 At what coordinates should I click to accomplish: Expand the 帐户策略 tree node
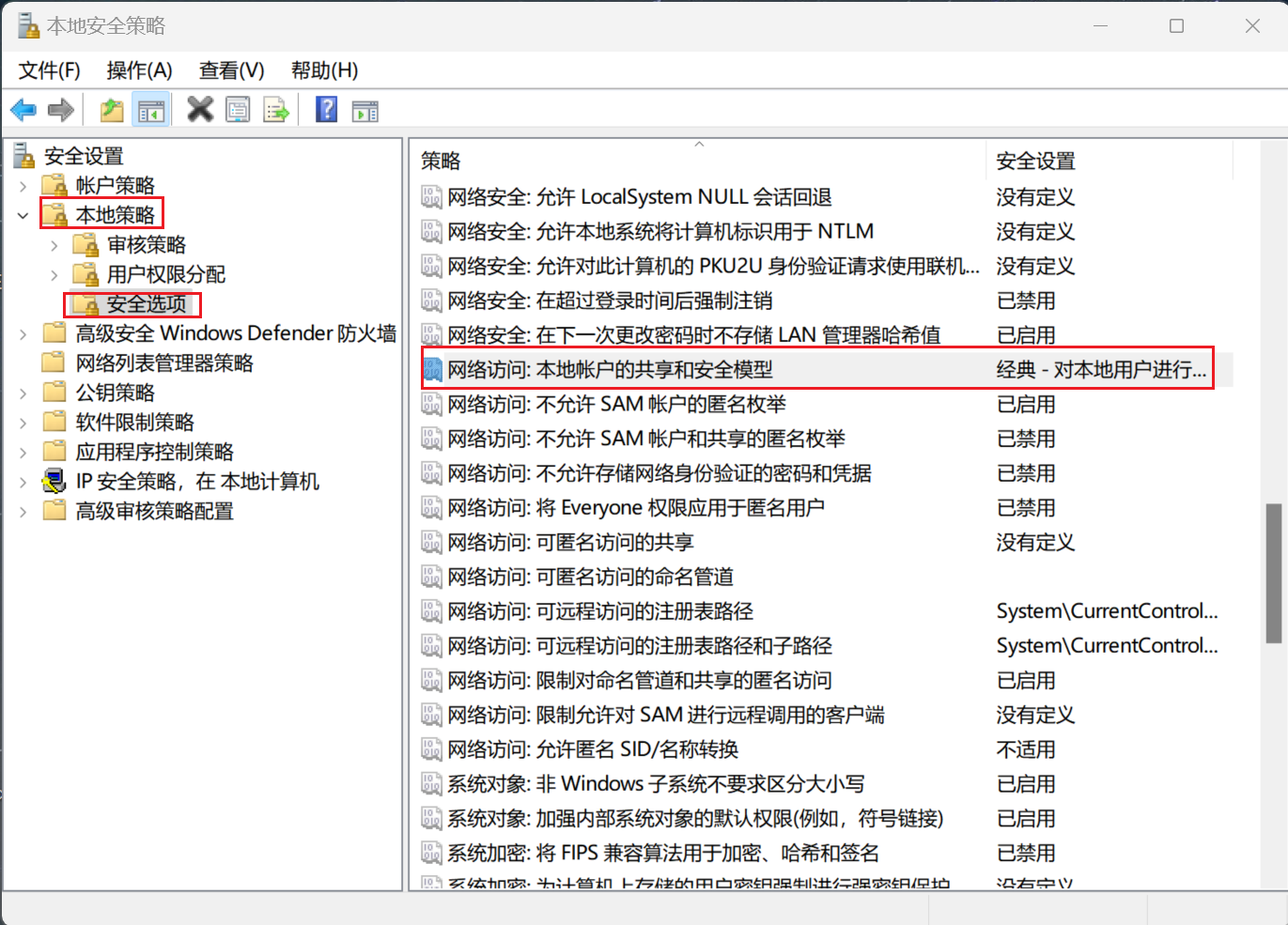click(23, 186)
